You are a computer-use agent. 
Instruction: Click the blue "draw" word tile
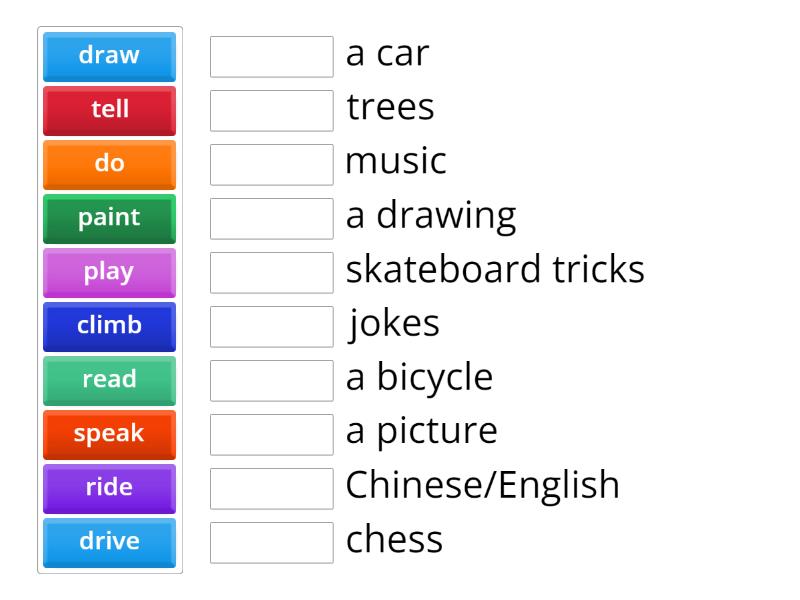click(x=110, y=56)
